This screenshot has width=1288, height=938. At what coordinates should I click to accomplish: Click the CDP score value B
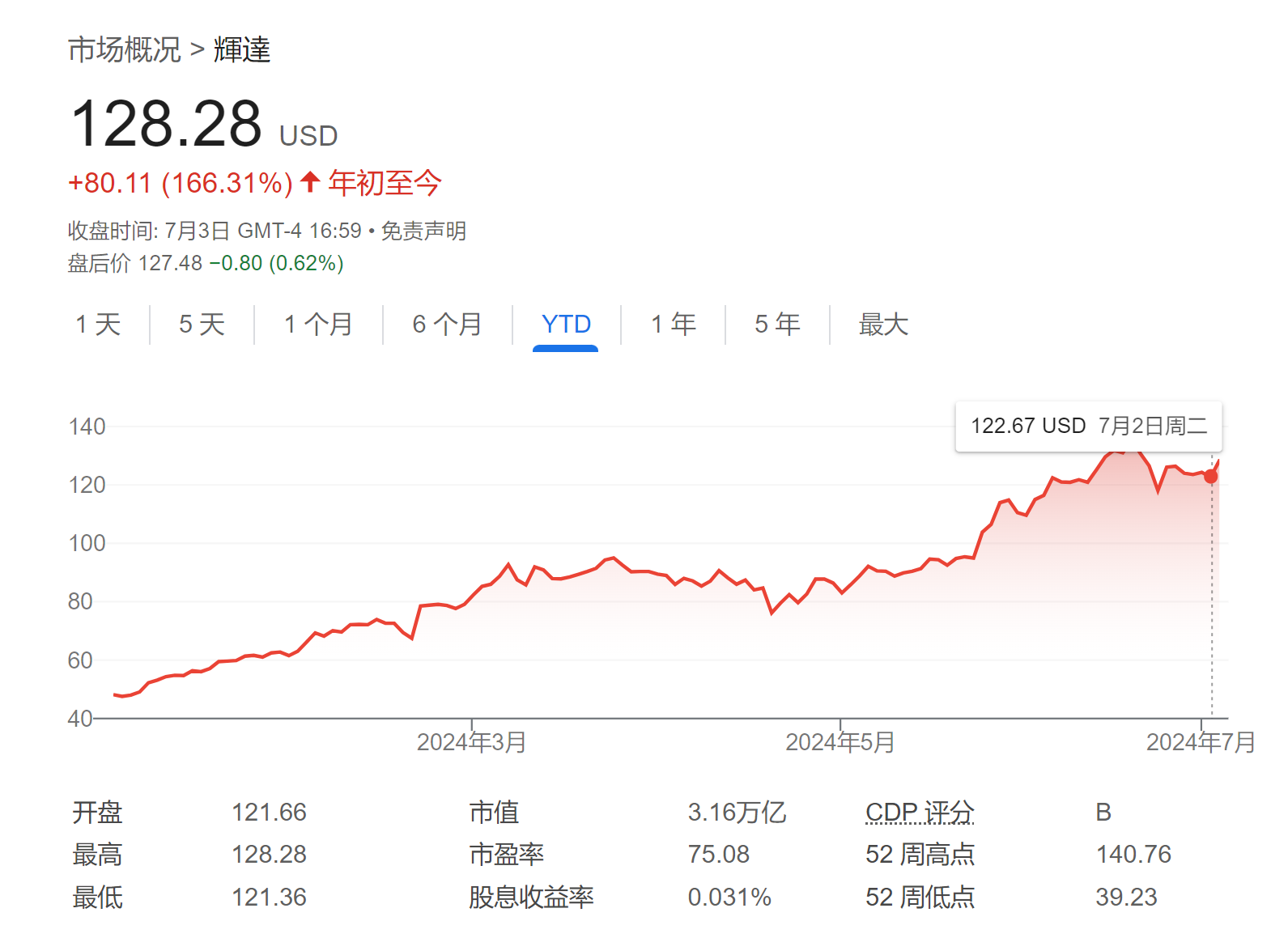(1103, 813)
